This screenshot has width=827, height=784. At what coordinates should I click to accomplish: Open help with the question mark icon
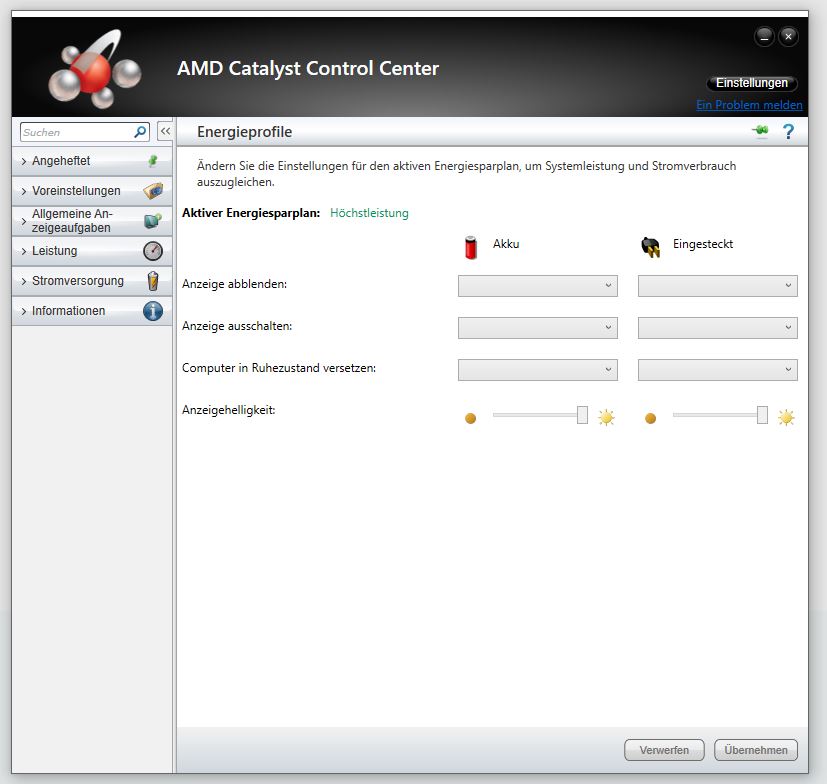click(788, 131)
